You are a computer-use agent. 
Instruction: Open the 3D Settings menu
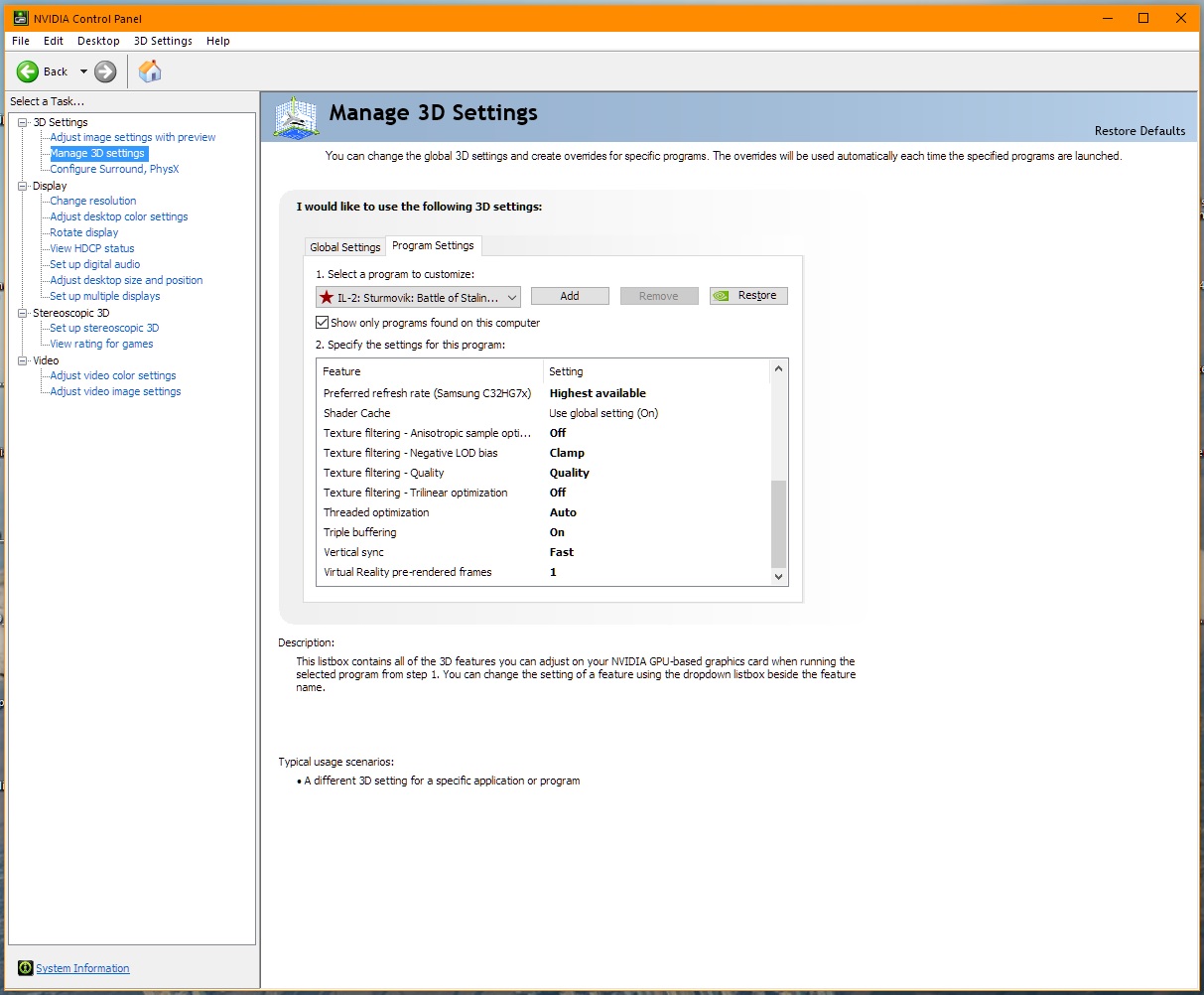[x=163, y=41]
